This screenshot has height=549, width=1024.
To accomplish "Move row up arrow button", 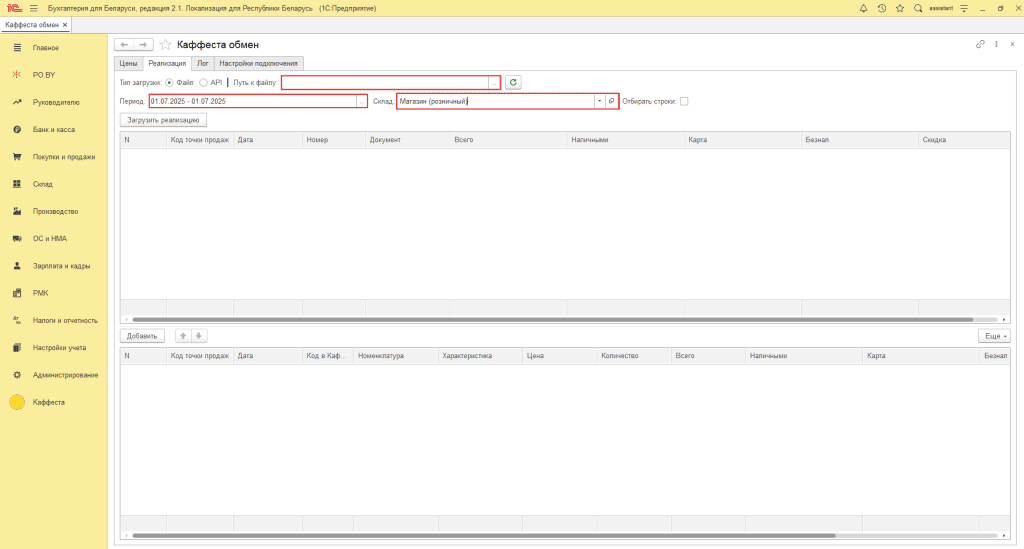I will point(183,336).
